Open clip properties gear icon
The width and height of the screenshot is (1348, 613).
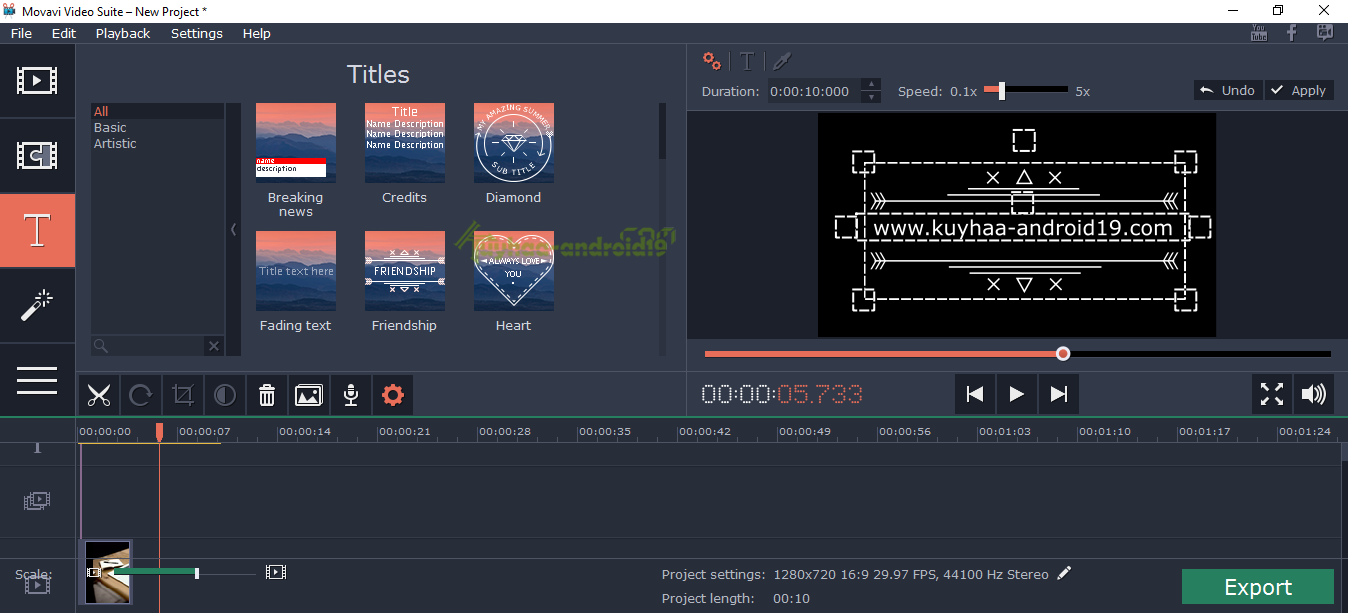pyautogui.click(x=392, y=395)
